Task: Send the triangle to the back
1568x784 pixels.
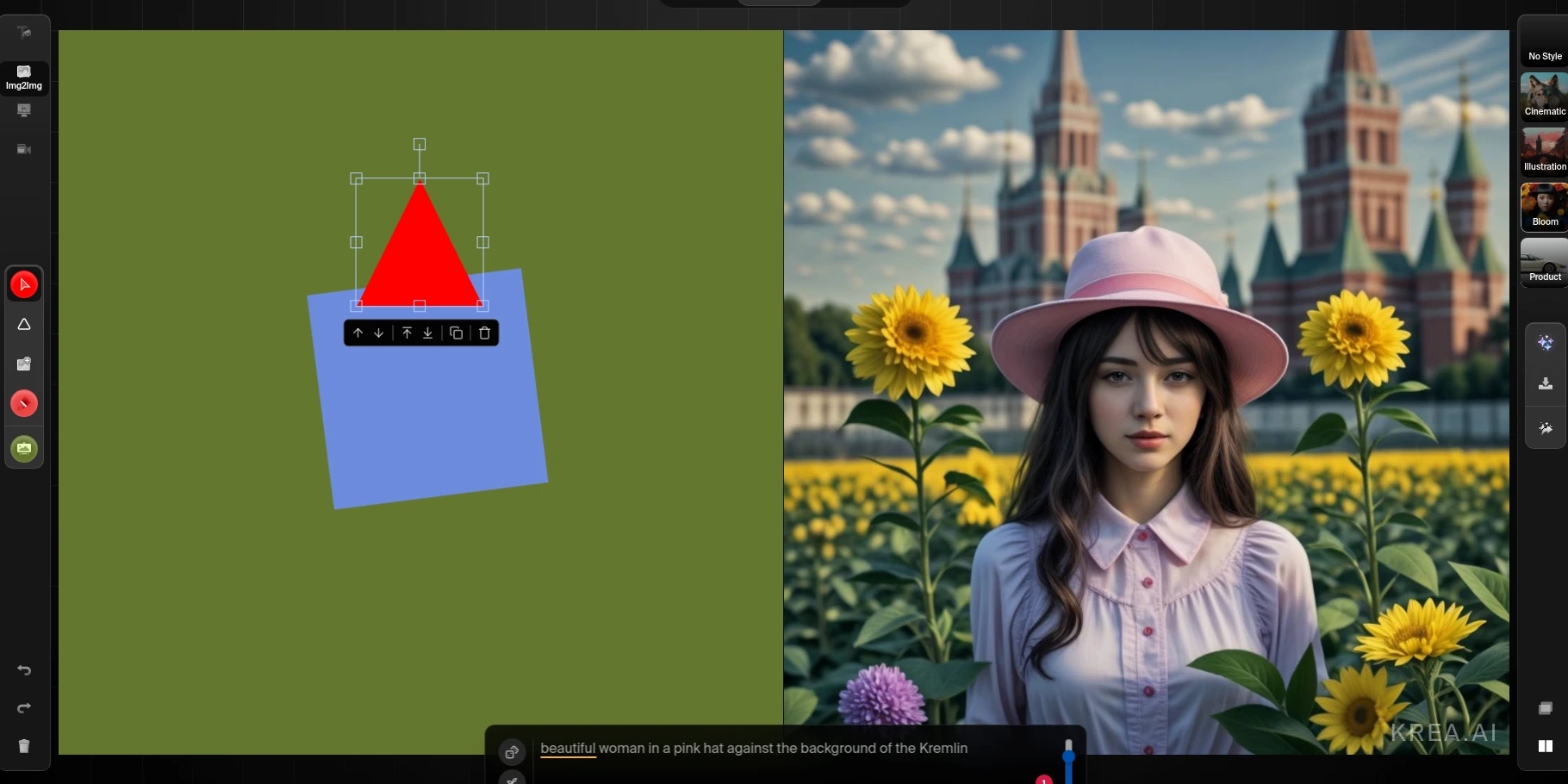Action: point(428,333)
